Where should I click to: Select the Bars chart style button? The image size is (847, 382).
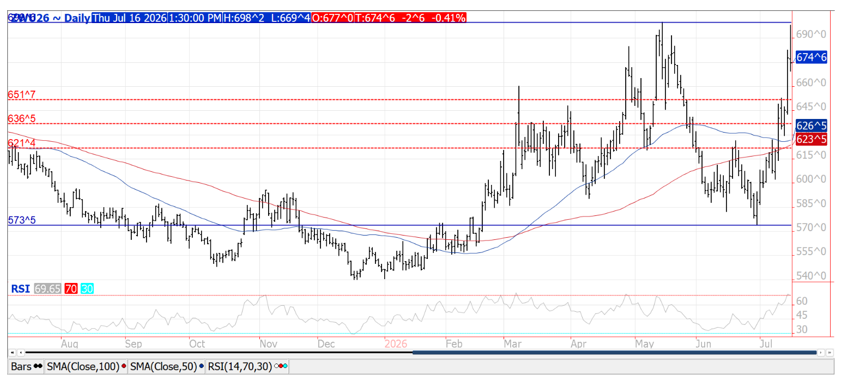click(x=26, y=366)
